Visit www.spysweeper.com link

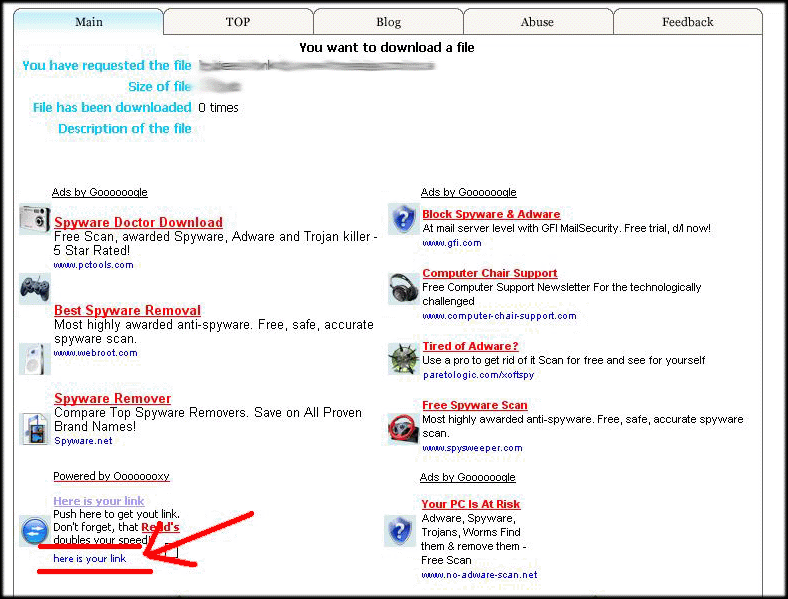click(x=472, y=448)
